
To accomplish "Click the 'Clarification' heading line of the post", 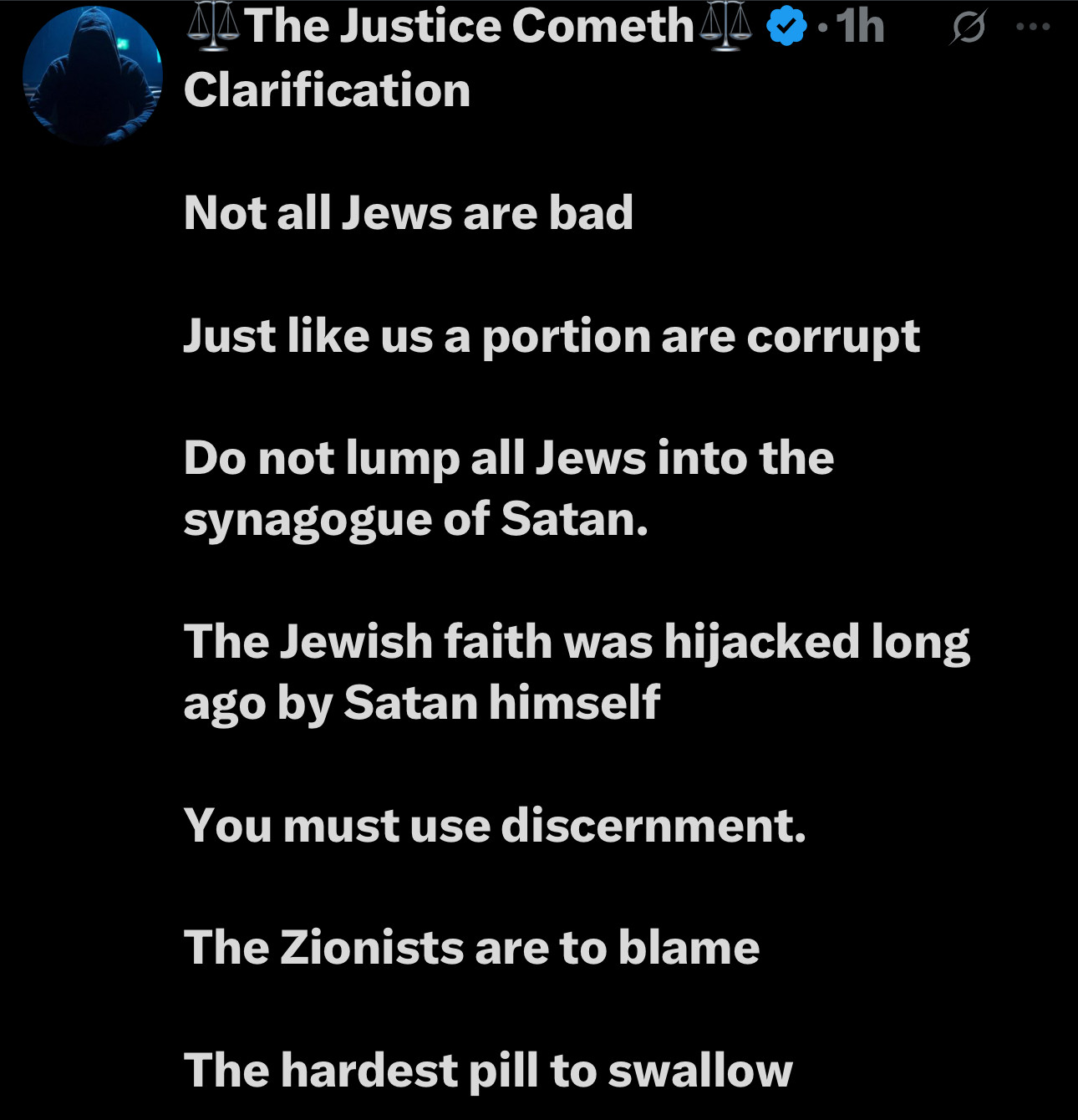I will tap(327, 90).
